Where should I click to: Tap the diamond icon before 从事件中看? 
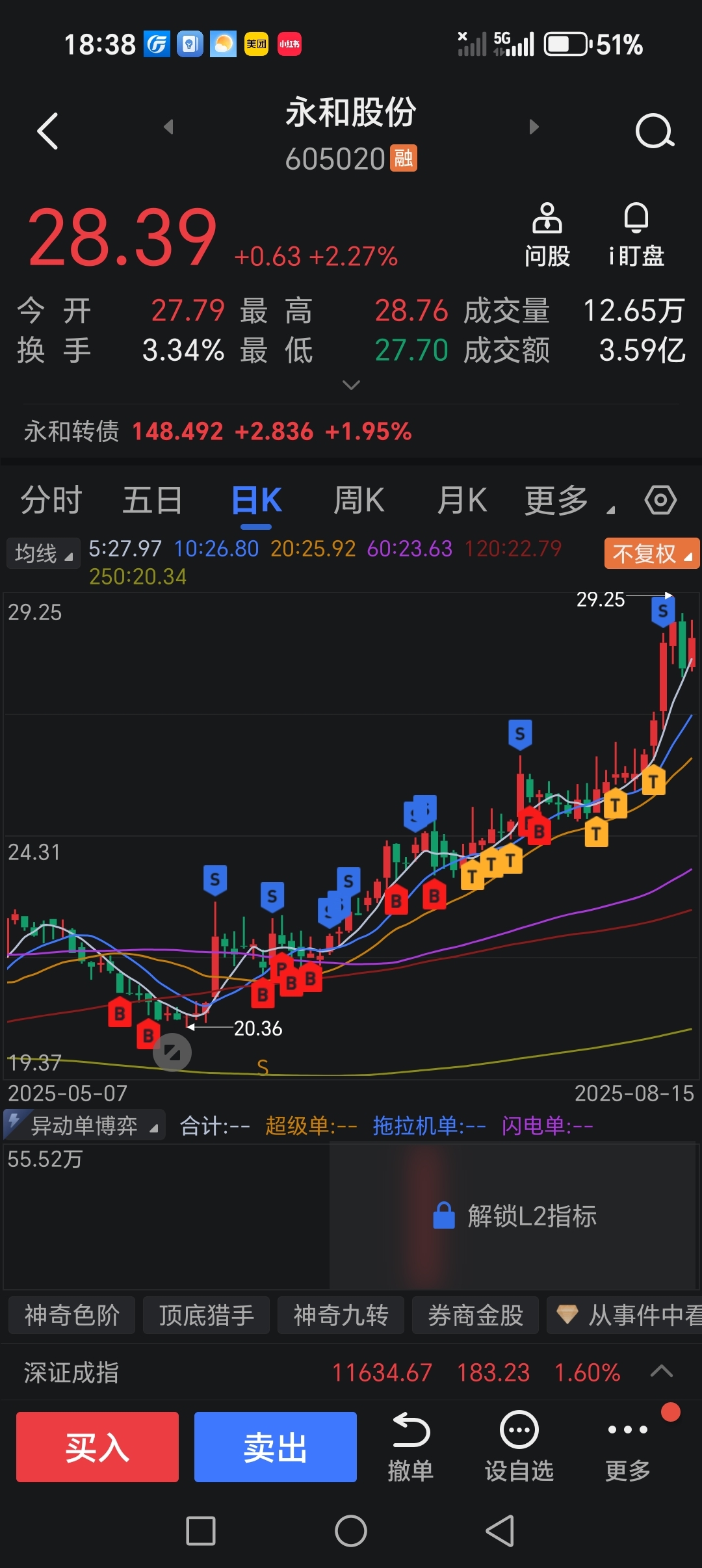(567, 1315)
